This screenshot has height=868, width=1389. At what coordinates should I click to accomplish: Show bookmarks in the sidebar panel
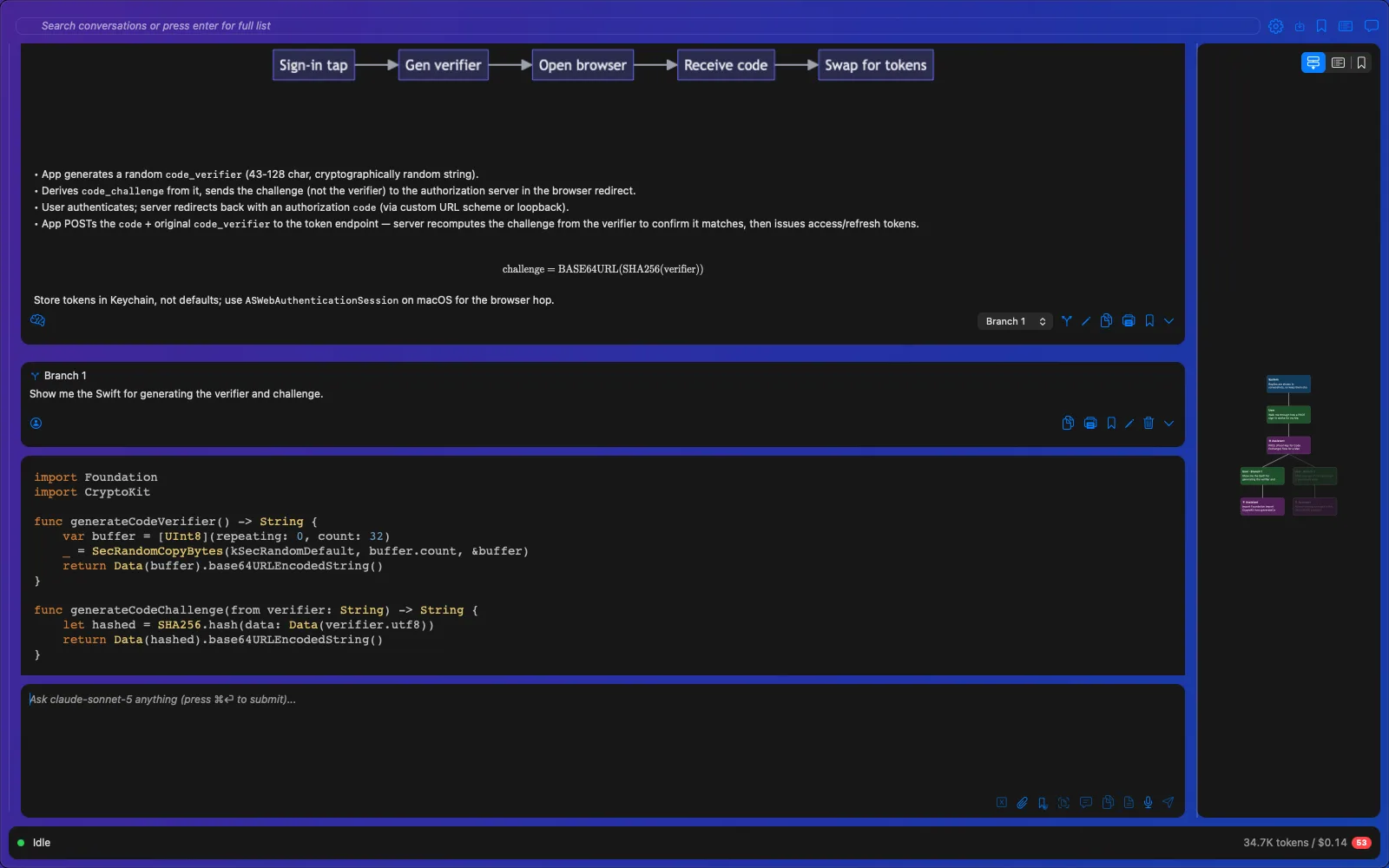1361,62
